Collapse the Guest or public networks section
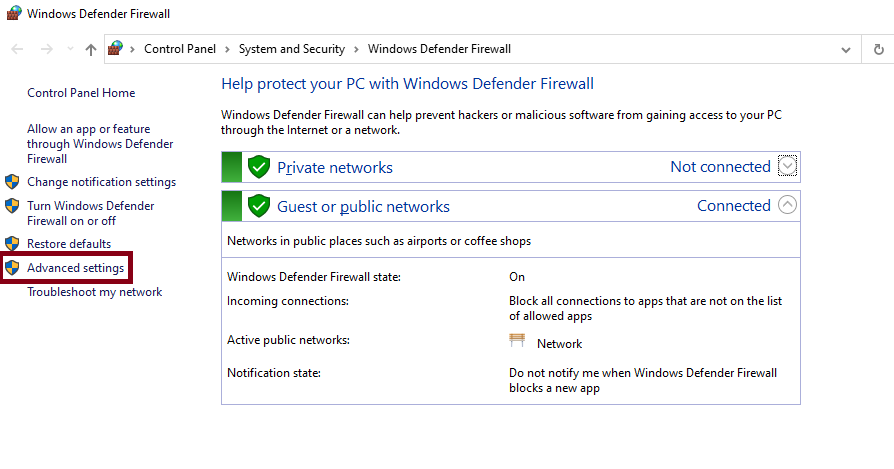 [x=787, y=205]
